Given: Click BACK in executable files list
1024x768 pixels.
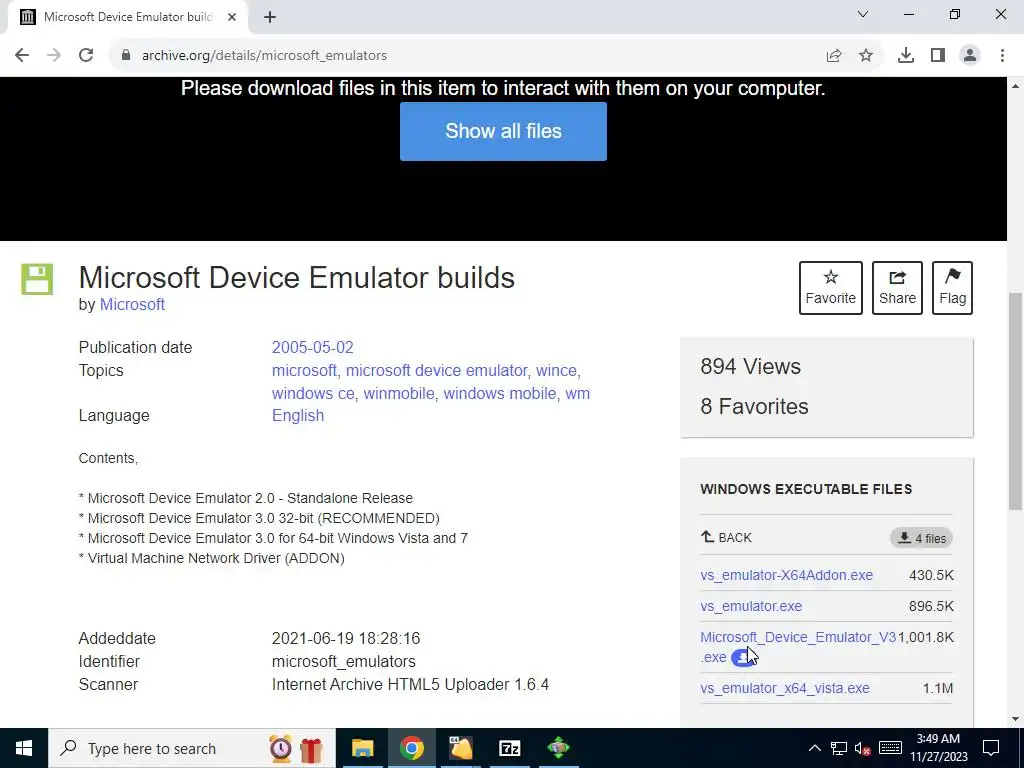Looking at the screenshot, I should pos(726,537).
